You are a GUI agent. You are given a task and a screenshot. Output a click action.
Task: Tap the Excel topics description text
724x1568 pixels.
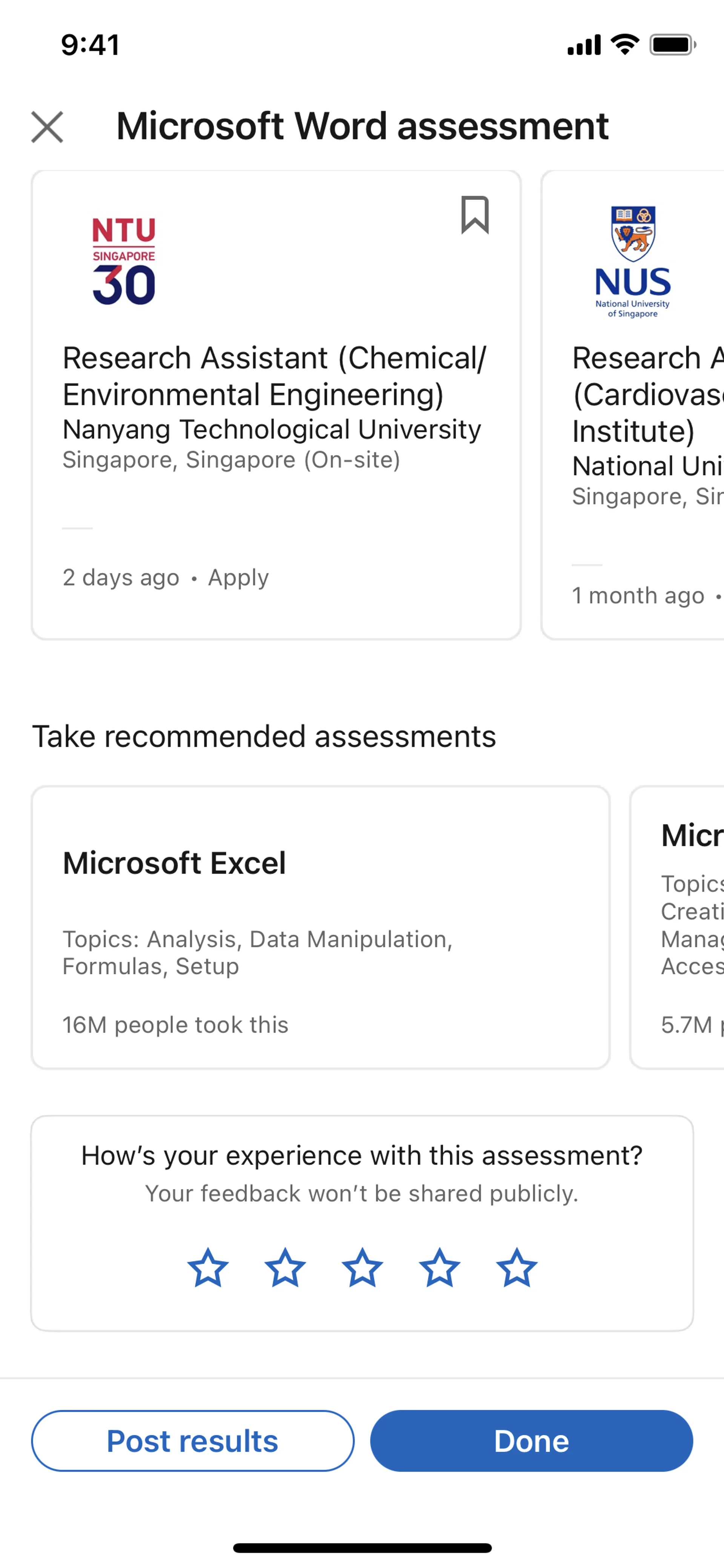coord(257,953)
